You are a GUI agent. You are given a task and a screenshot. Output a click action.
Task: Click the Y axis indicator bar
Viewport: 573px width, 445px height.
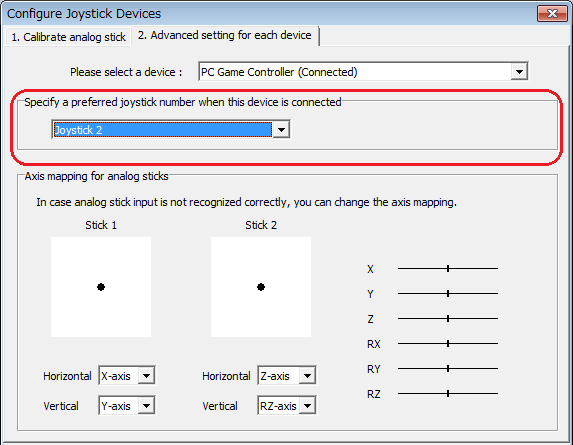448,293
